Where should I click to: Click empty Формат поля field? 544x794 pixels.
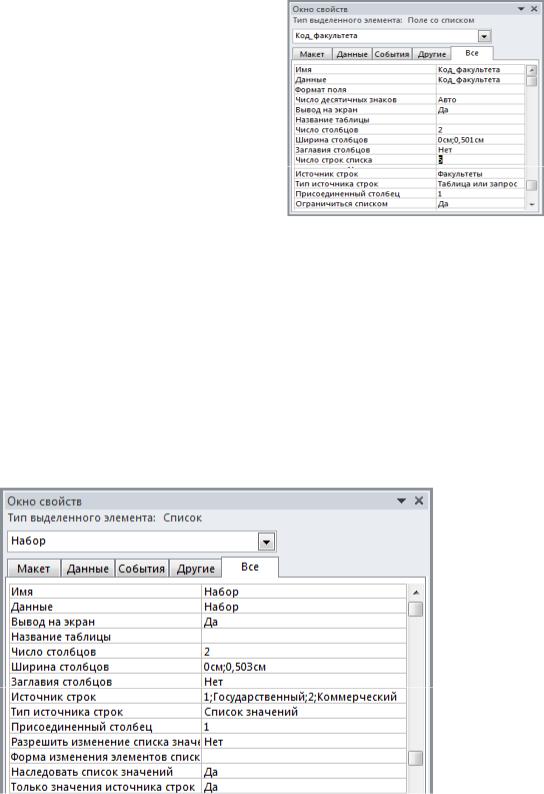tap(480, 90)
